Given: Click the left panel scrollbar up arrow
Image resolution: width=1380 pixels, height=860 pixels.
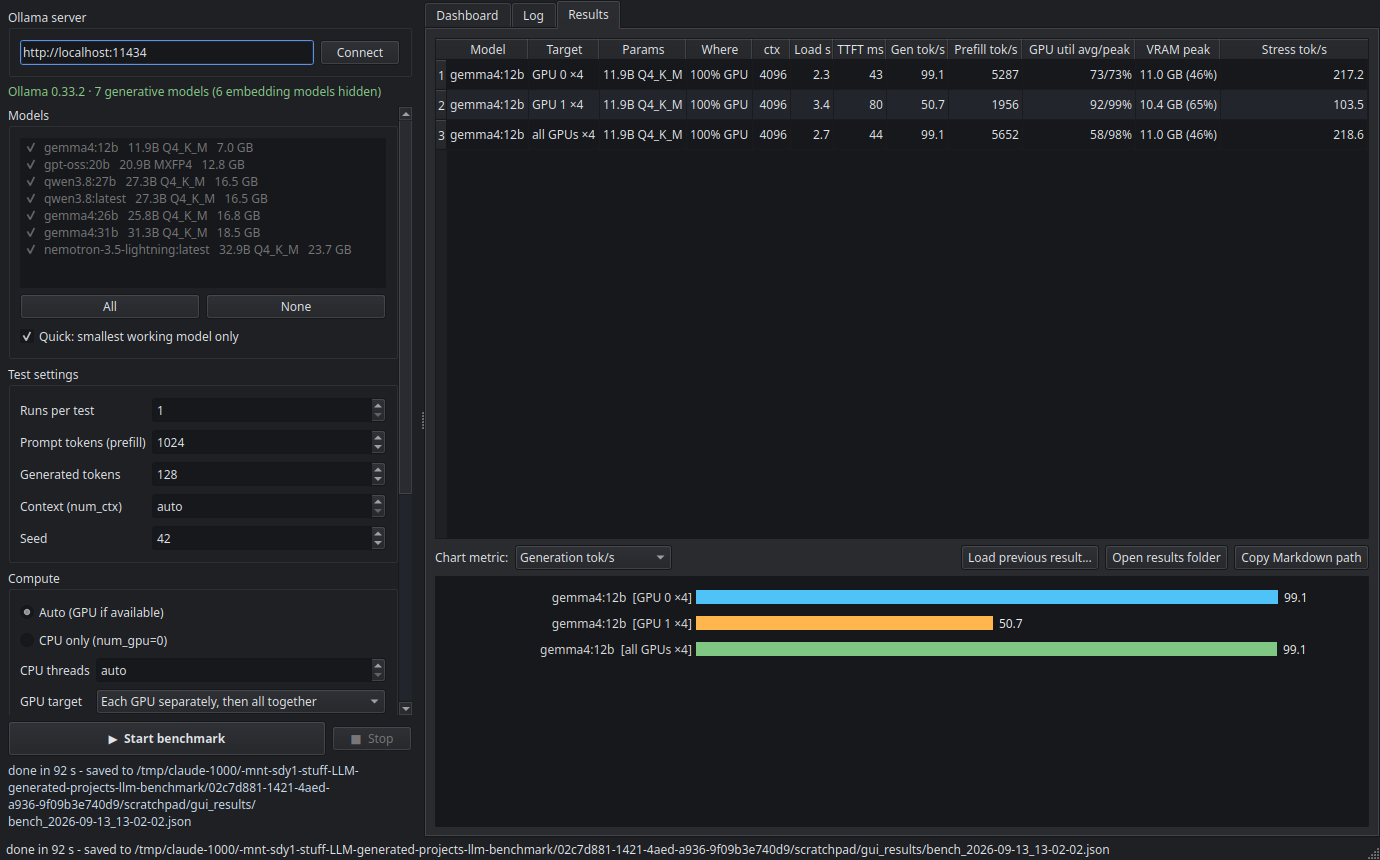Looking at the screenshot, I should [405, 114].
